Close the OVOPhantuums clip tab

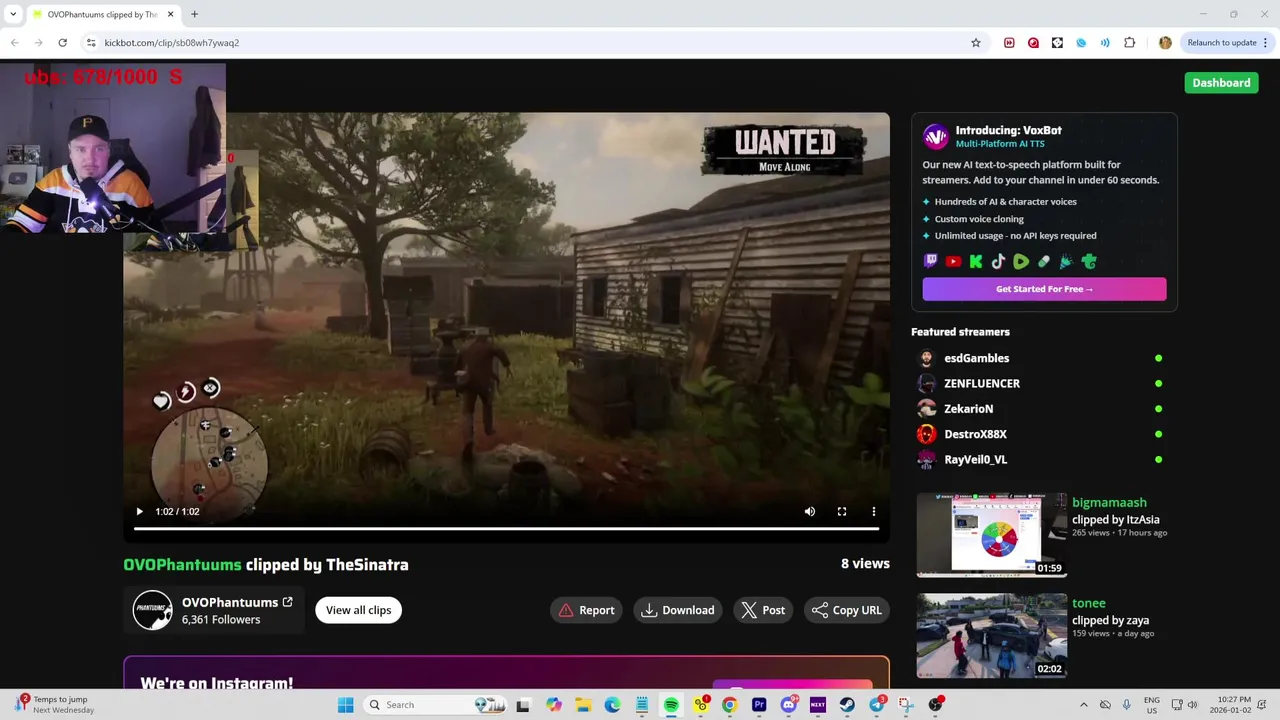(x=171, y=14)
